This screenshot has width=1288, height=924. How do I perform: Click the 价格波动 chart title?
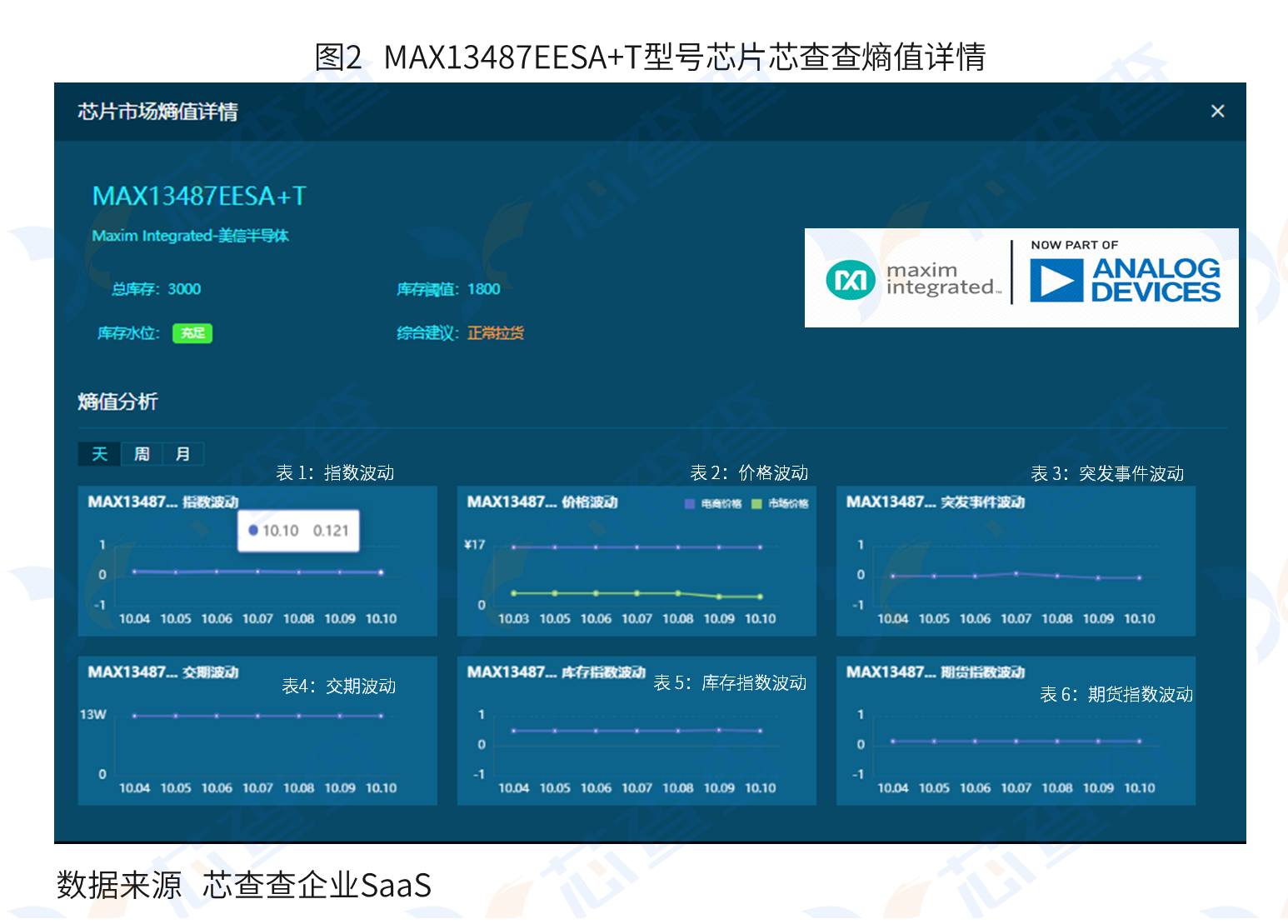click(x=542, y=502)
